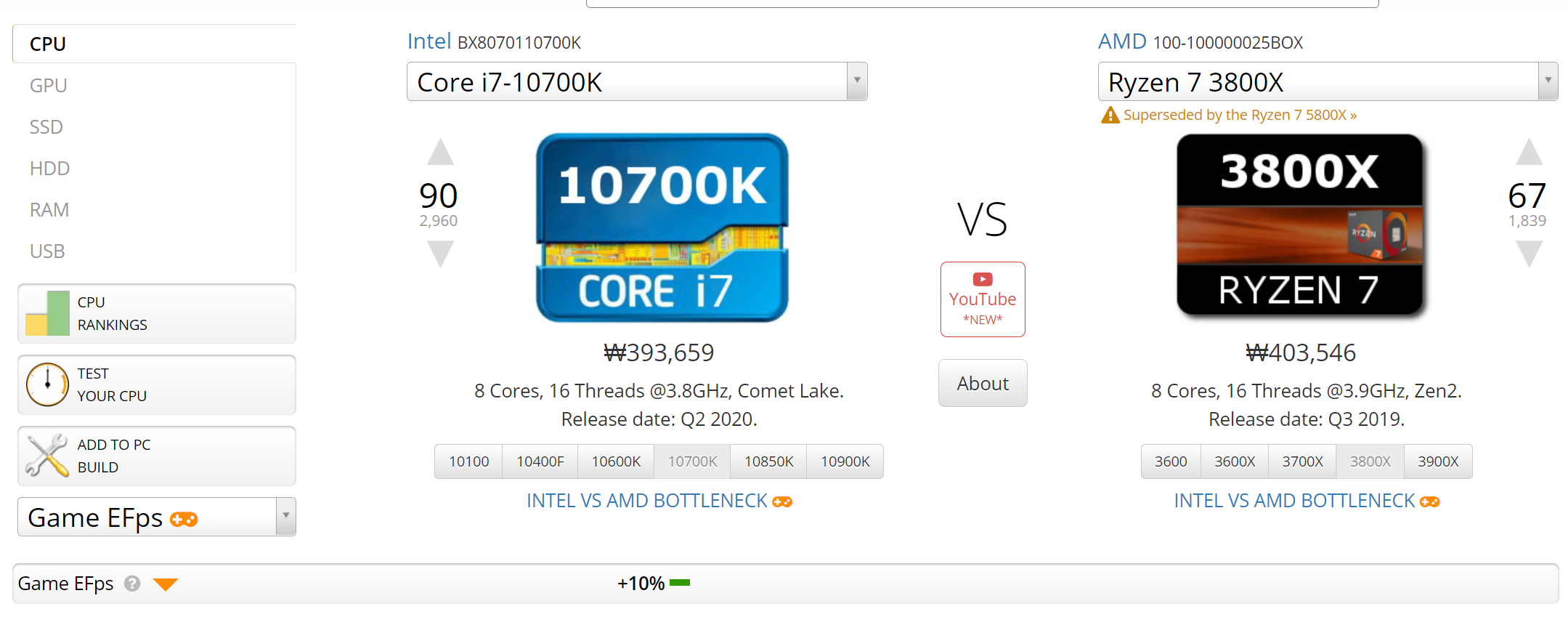Click the green +10% Game EFps bar
This screenshot has width=1568, height=617.
coord(680,583)
